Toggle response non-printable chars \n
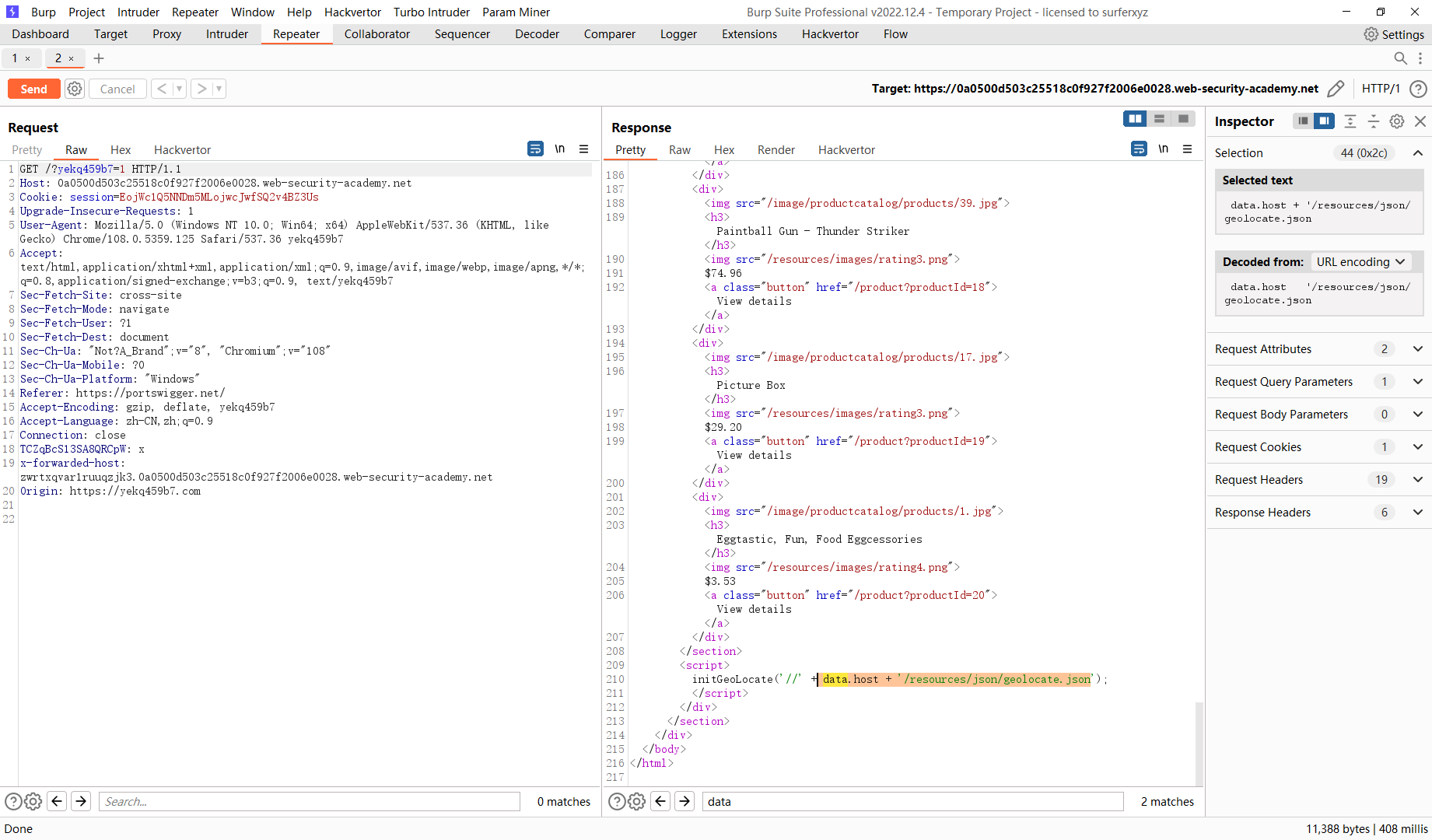This screenshot has height=840, width=1432. click(x=1164, y=149)
